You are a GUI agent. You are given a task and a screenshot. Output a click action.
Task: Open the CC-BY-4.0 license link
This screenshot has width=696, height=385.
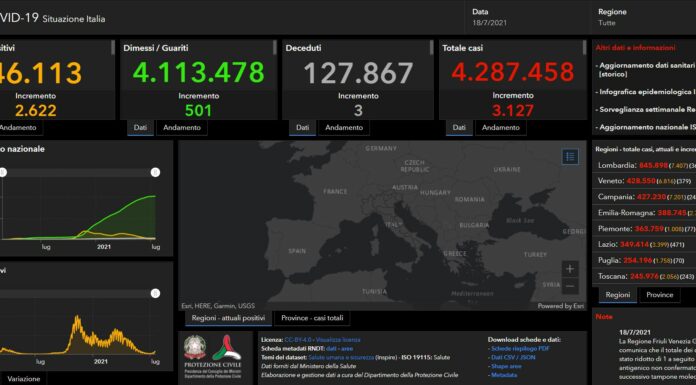298,340
